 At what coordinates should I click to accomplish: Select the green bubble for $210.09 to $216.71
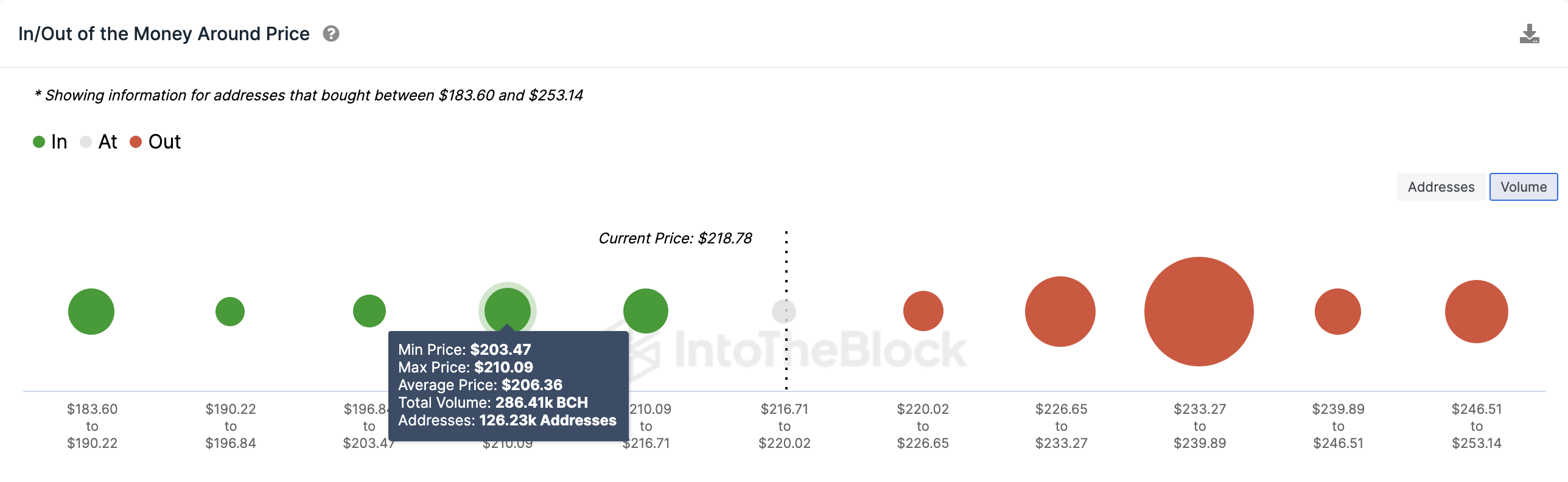pos(646,311)
